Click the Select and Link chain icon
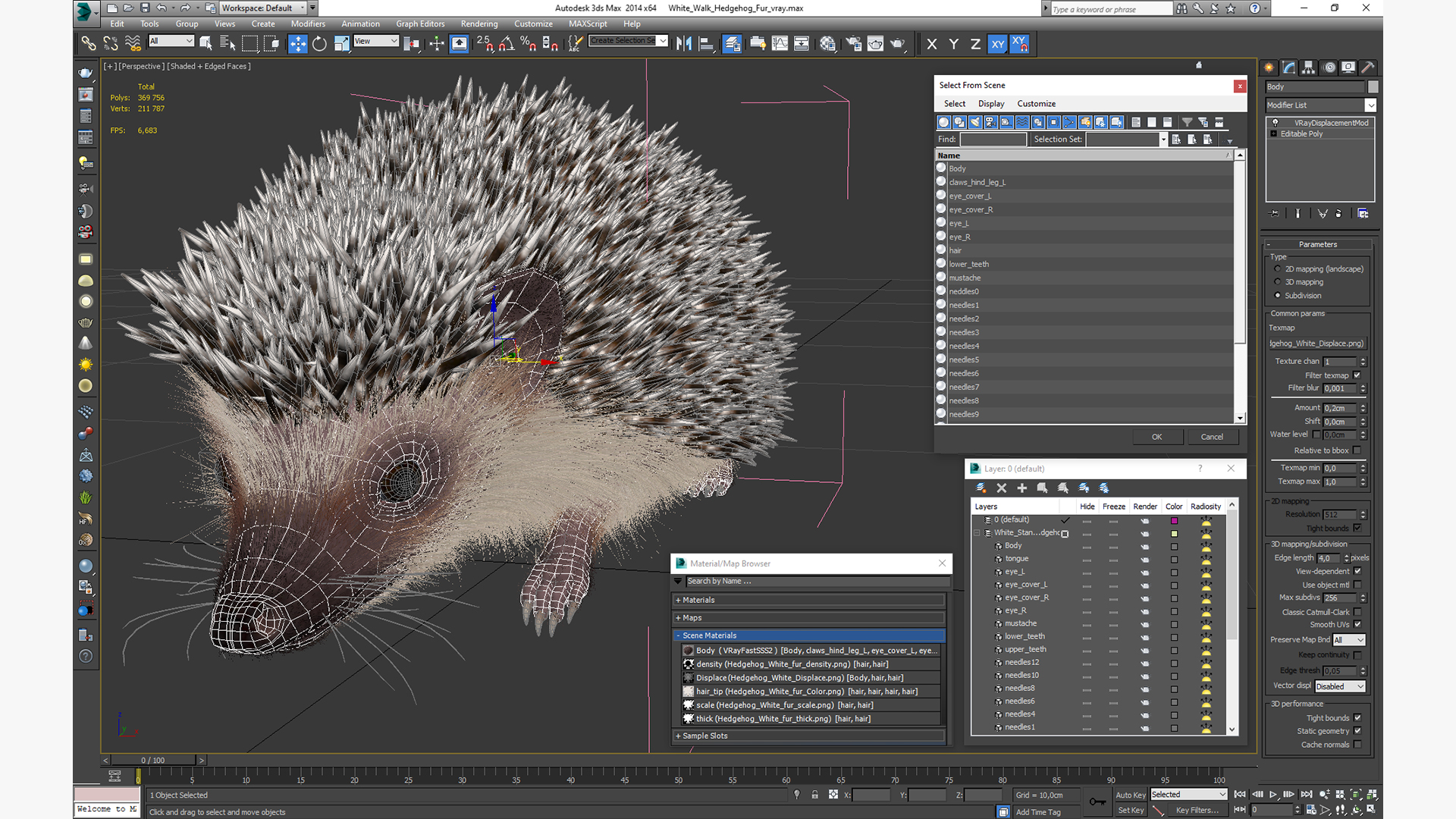This screenshot has width=1456, height=819. coord(89,44)
